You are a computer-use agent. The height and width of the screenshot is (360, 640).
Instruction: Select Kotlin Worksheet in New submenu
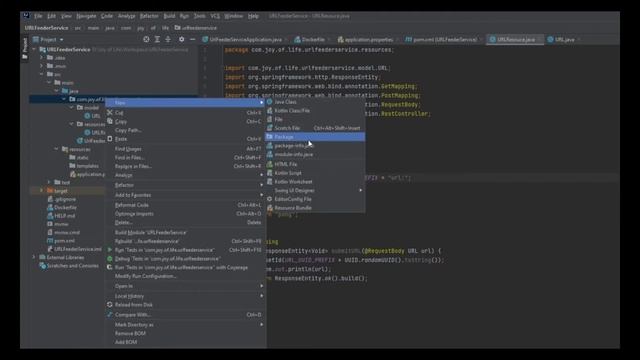315,182
